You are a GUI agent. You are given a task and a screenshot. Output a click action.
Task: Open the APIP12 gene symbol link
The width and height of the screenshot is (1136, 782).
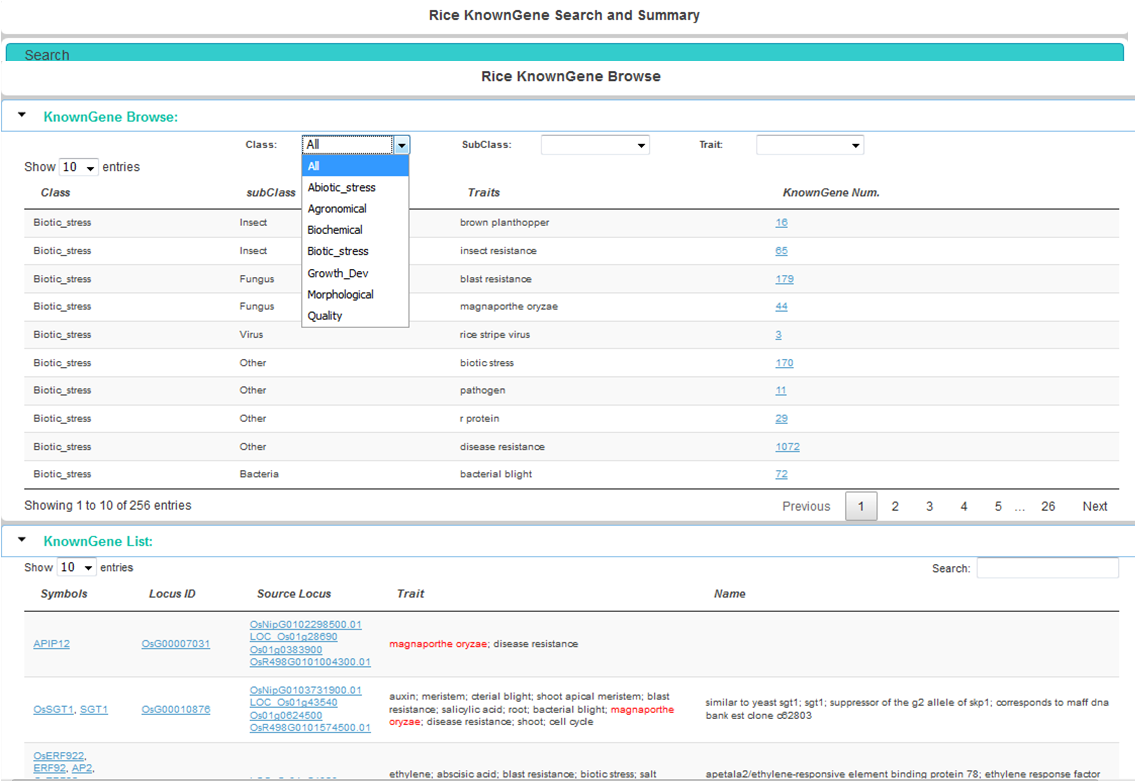coord(51,644)
